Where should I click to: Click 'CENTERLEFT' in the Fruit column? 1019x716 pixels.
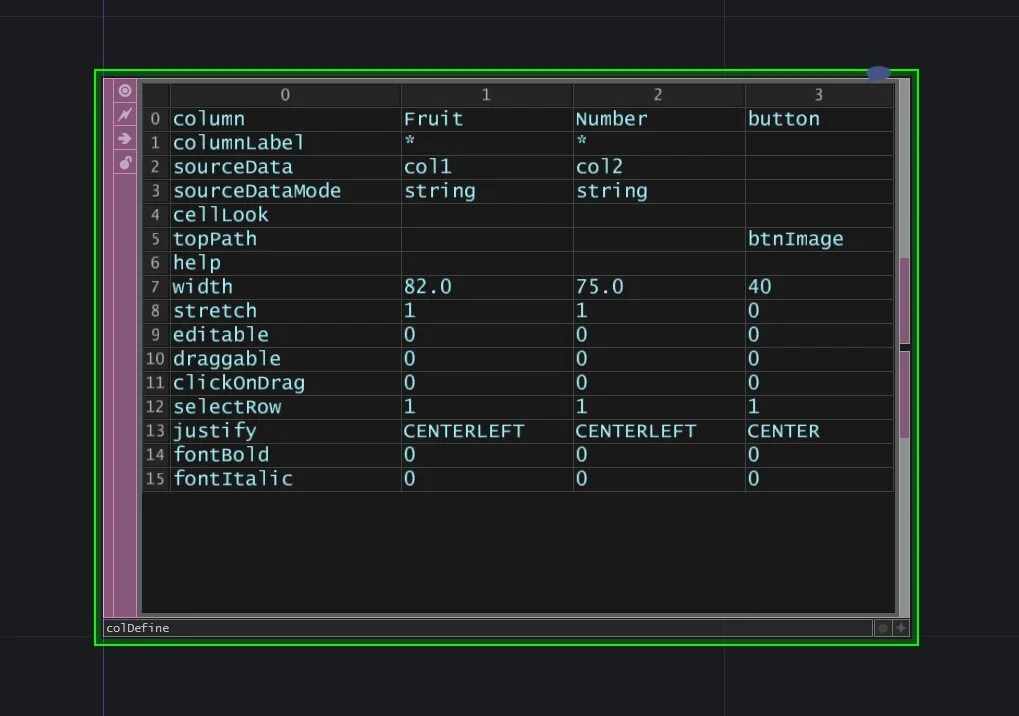pos(487,431)
